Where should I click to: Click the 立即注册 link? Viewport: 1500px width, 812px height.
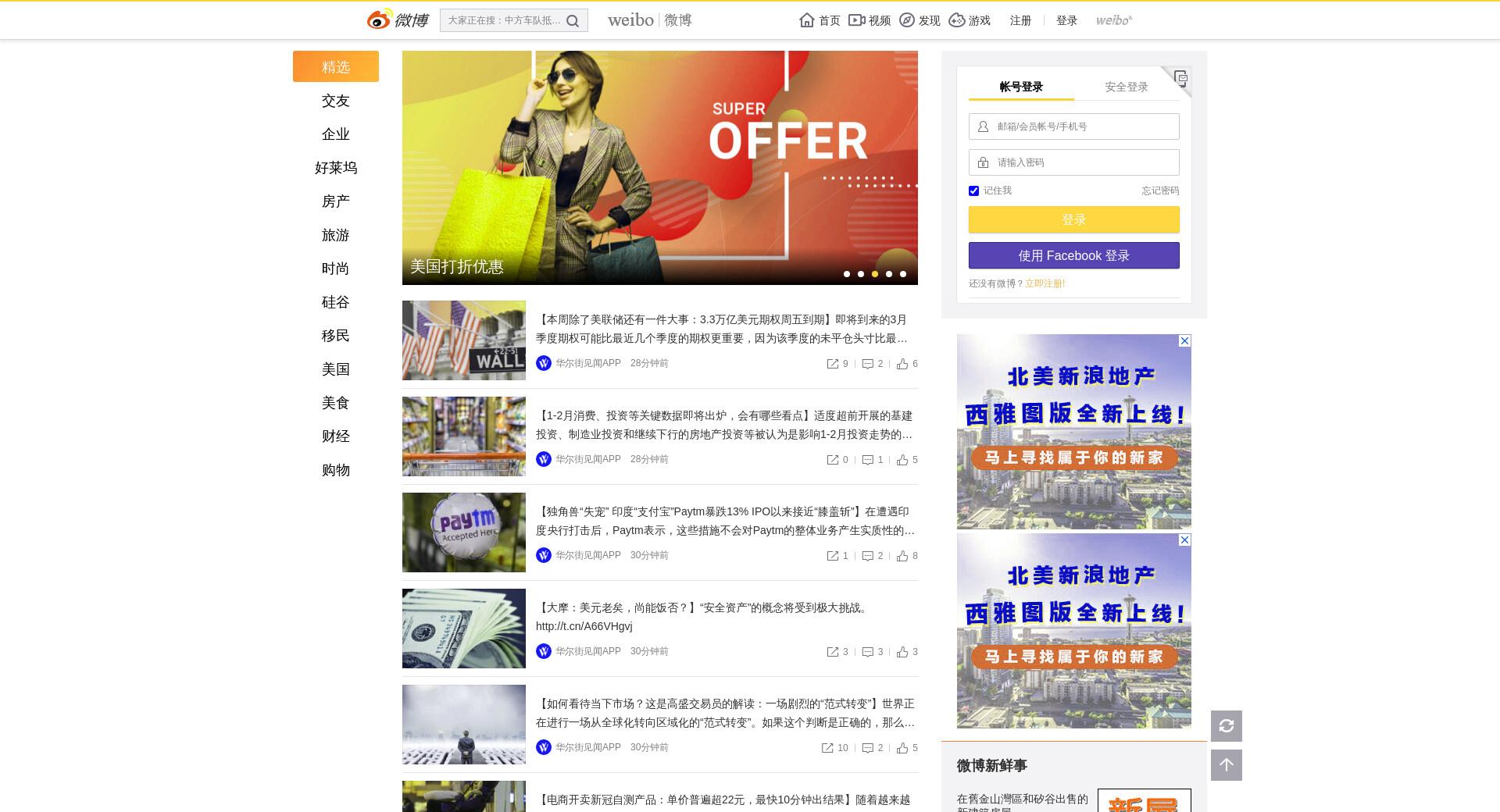tap(1045, 283)
